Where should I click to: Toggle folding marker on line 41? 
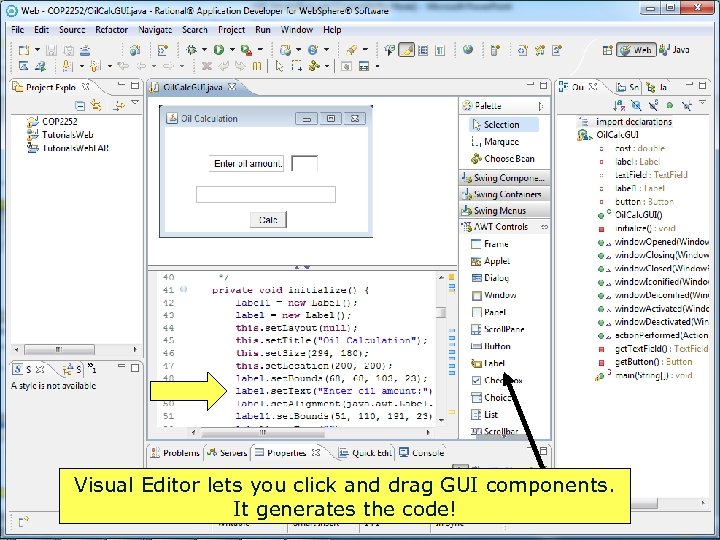184,289
